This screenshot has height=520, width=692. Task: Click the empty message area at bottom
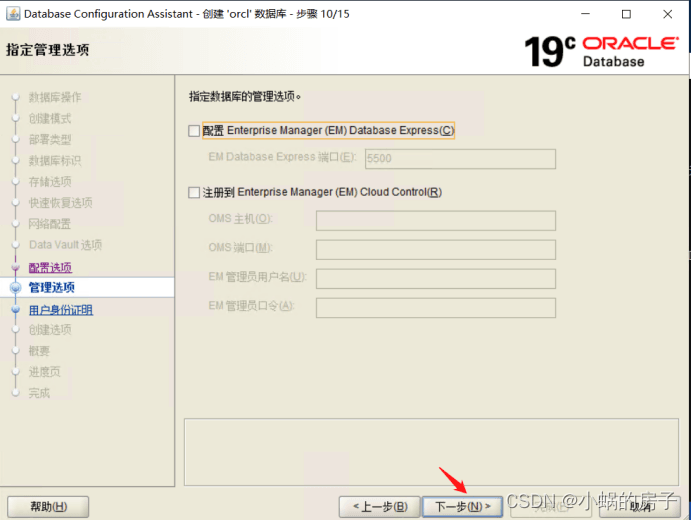431,452
